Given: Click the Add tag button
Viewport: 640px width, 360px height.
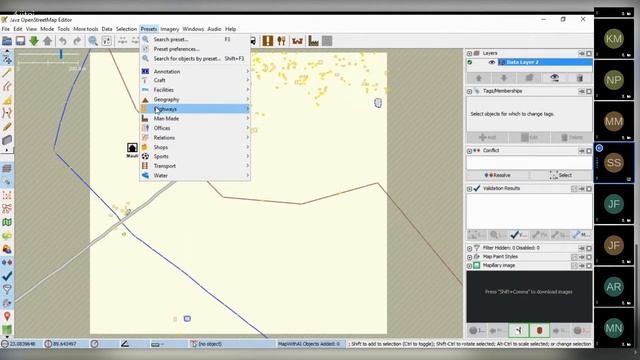Looking at the screenshot, I should click(487, 138).
